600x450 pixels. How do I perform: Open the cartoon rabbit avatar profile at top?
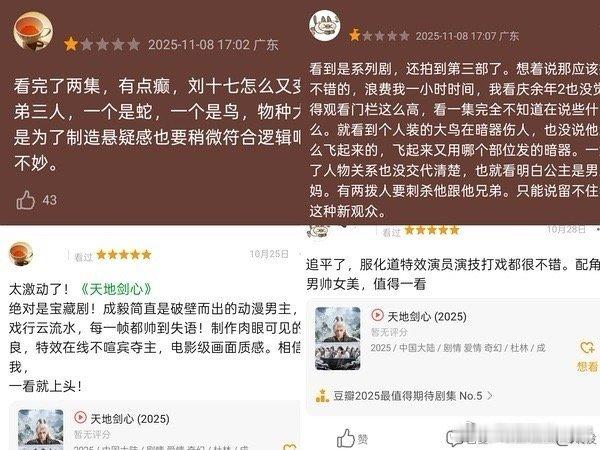pos(324,26)
